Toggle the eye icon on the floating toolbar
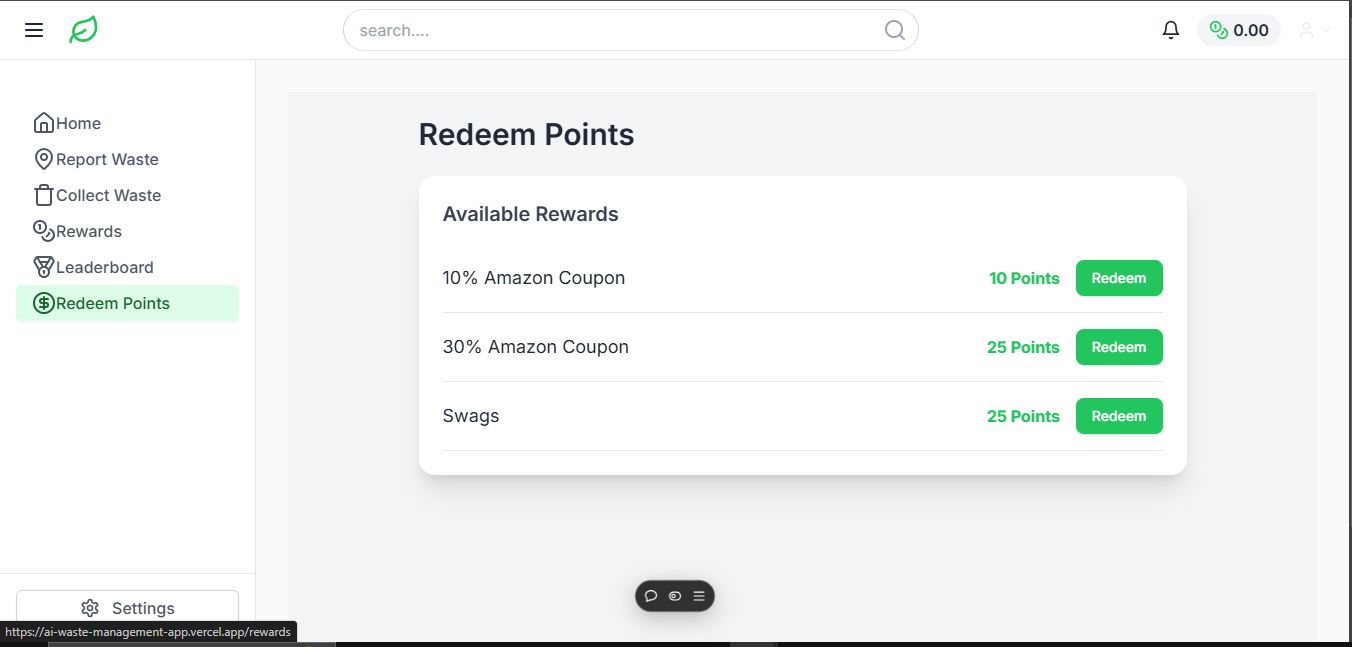 coord(674,596)
